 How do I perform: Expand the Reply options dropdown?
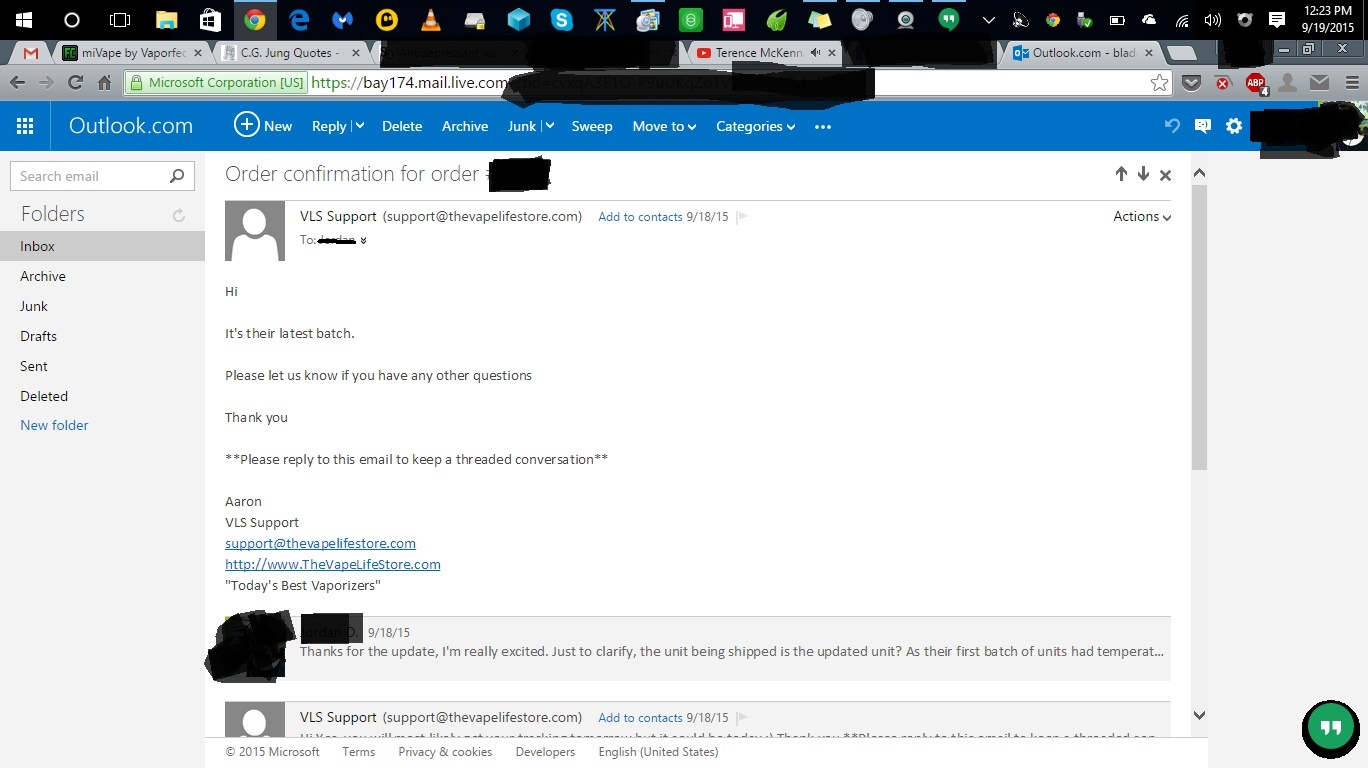coord(359,126)
